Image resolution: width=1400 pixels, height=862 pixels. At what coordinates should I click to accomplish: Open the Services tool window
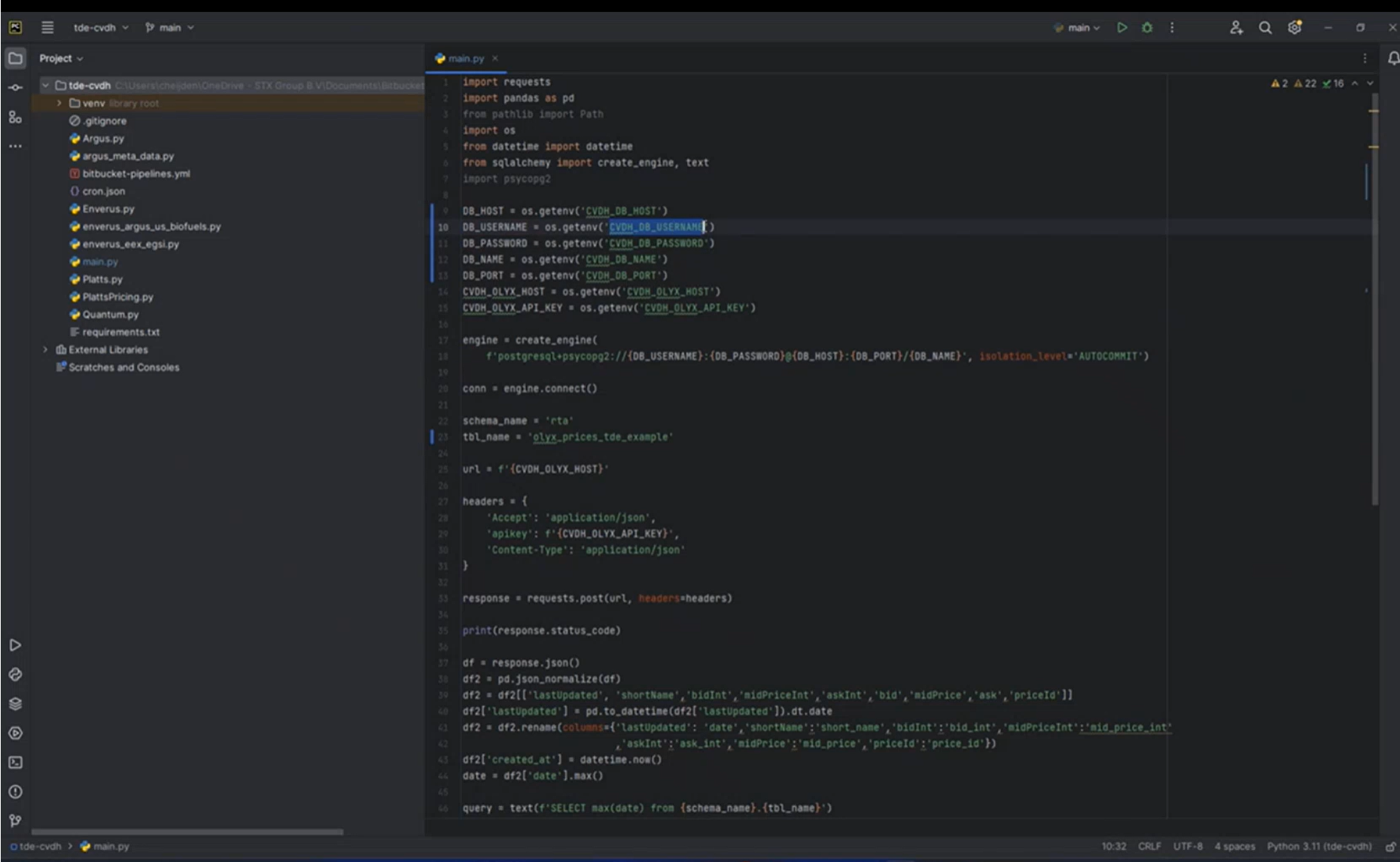tap(15, 733)
